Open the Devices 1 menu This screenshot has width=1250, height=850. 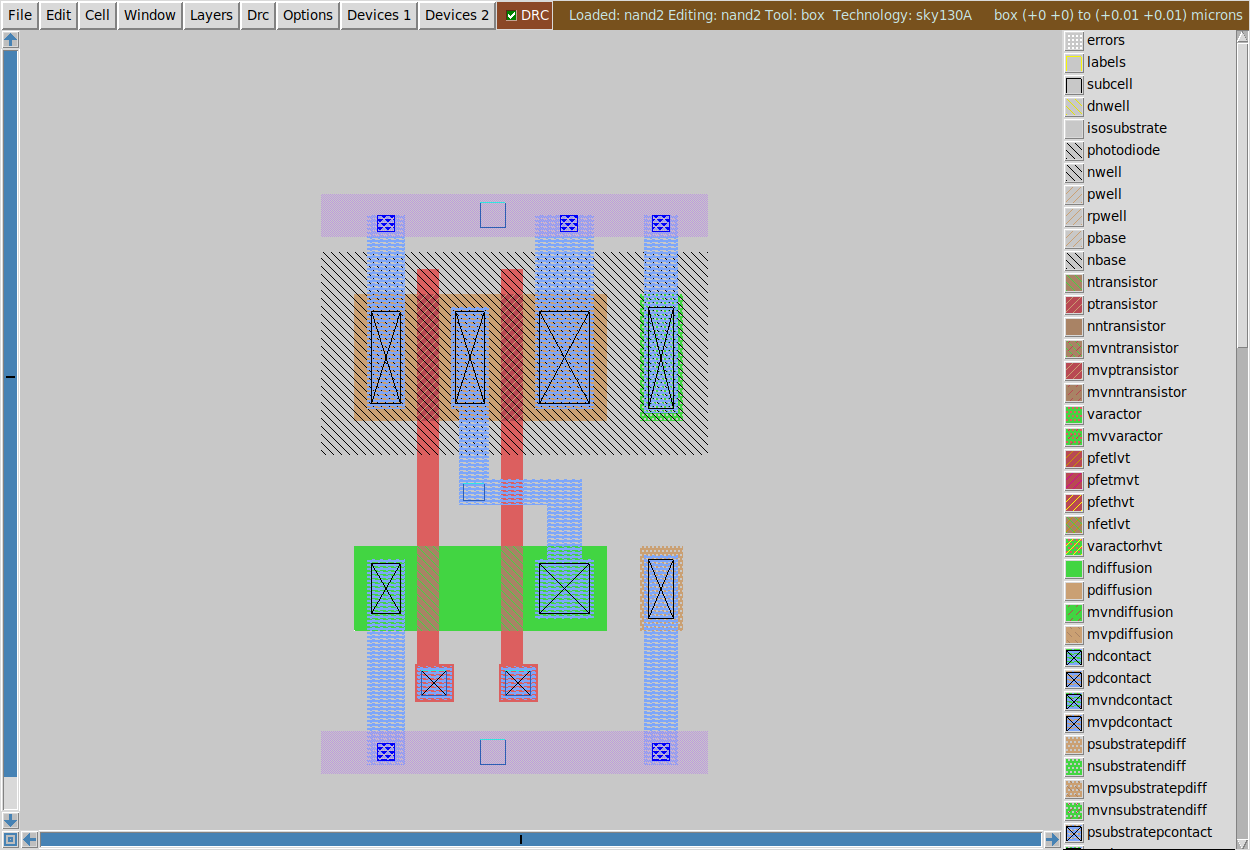(379, 15)
